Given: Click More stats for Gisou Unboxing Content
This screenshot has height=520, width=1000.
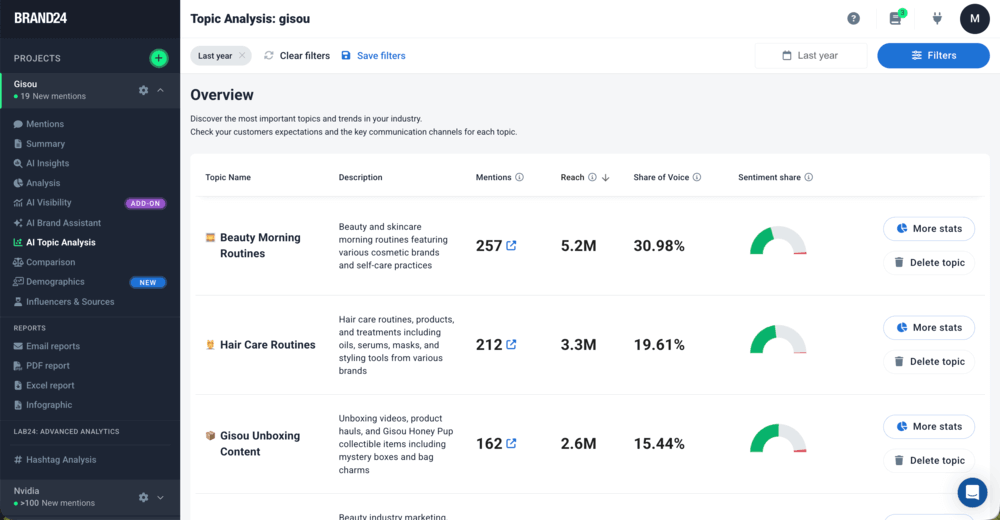Looking at the screenshot, I should [x=928, y=427].
